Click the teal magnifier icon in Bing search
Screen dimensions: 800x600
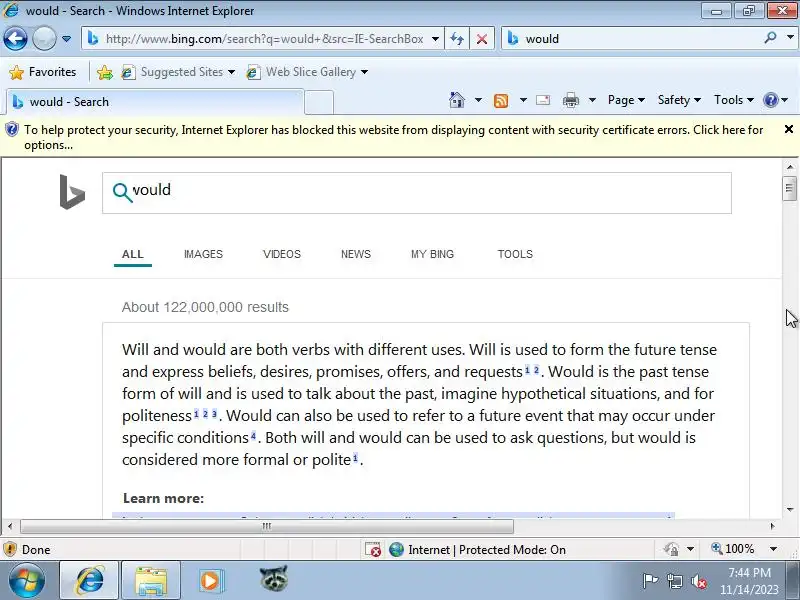click(122, 192)
